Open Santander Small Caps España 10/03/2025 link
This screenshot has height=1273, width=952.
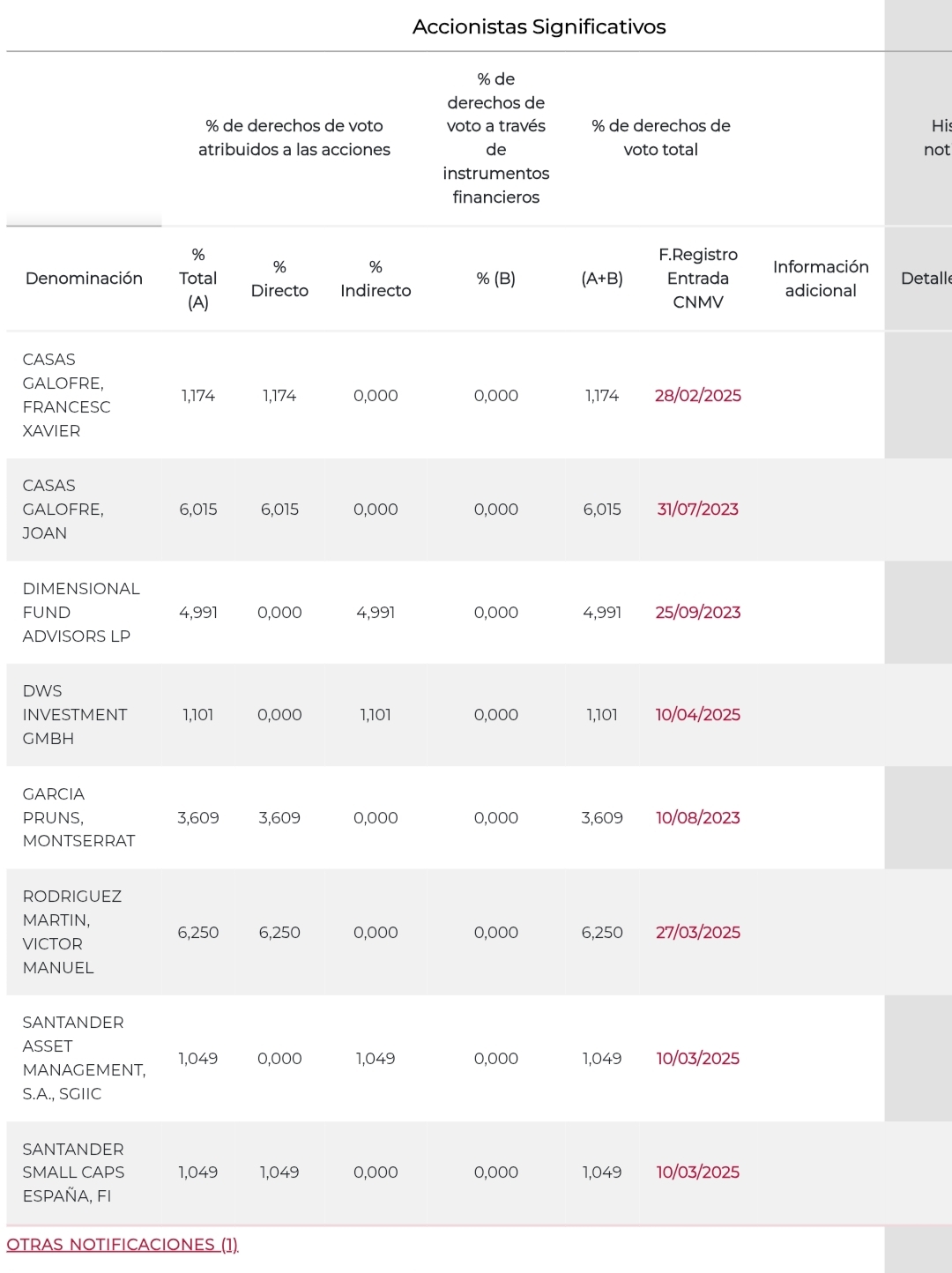(x=697, y=1172)
